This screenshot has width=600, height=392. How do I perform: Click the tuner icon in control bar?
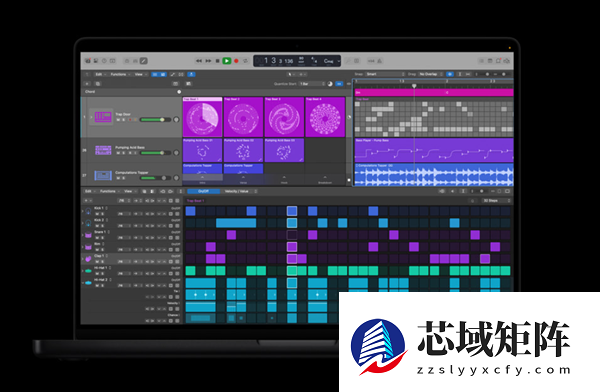[x=348, y=61]
